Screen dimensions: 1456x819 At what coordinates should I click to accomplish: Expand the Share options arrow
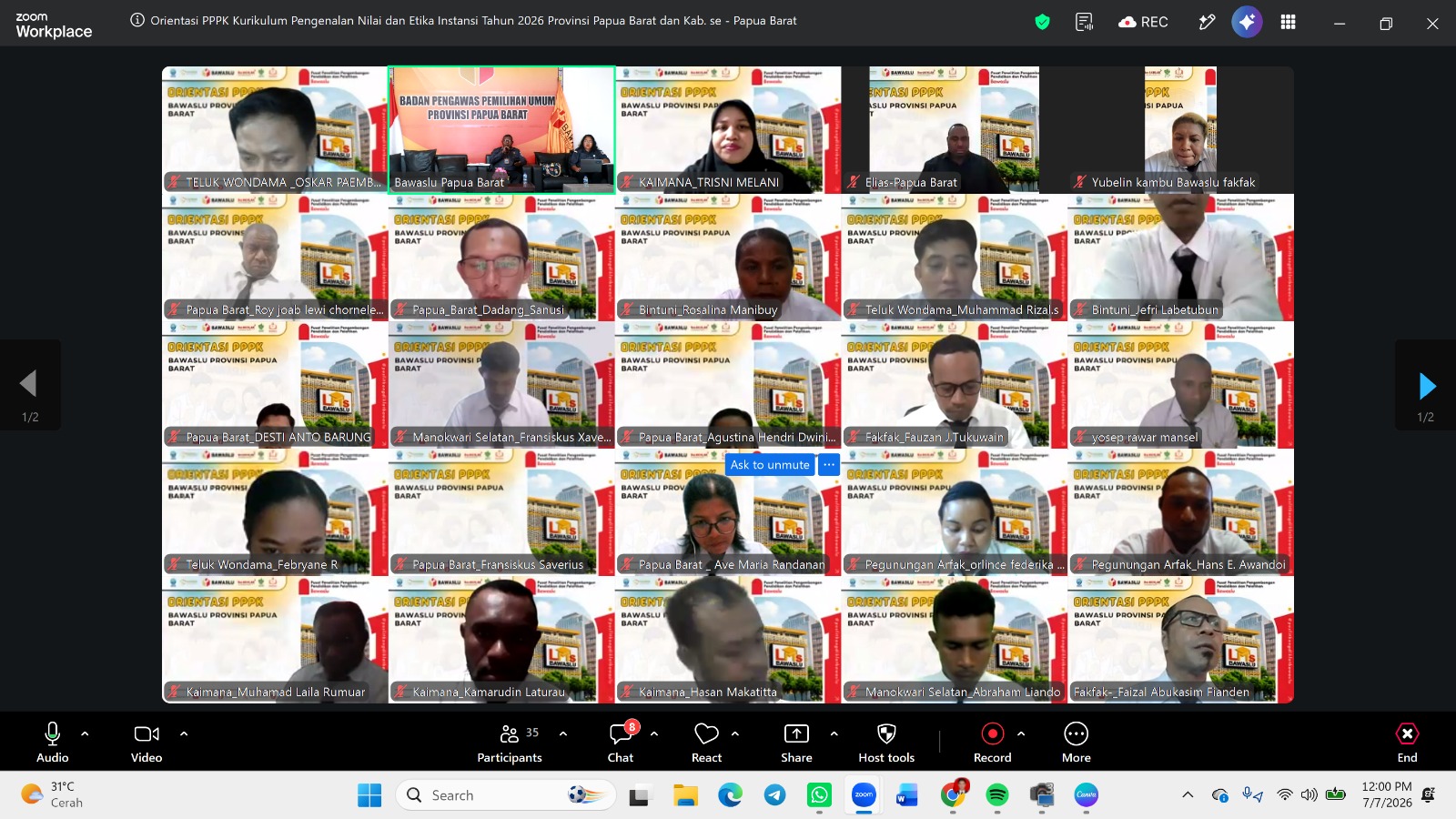click(834, 733)
